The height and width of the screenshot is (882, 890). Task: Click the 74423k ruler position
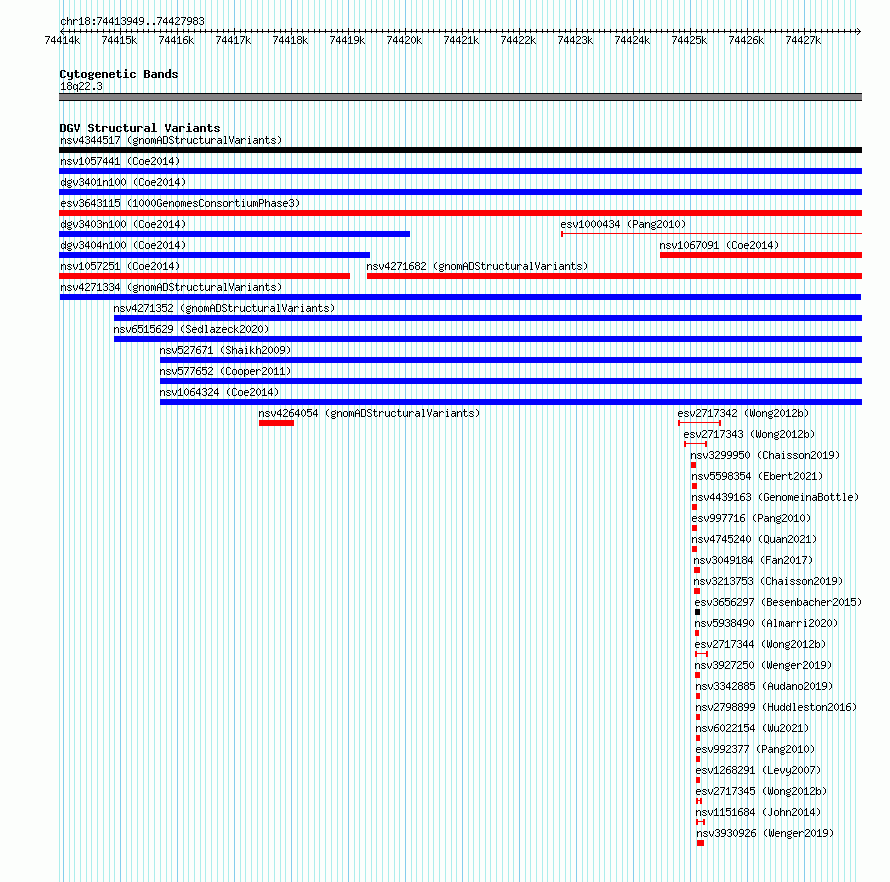575,40
